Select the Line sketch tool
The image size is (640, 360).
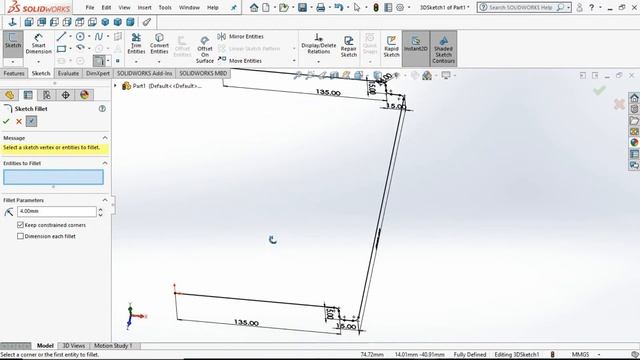(62, 37)
